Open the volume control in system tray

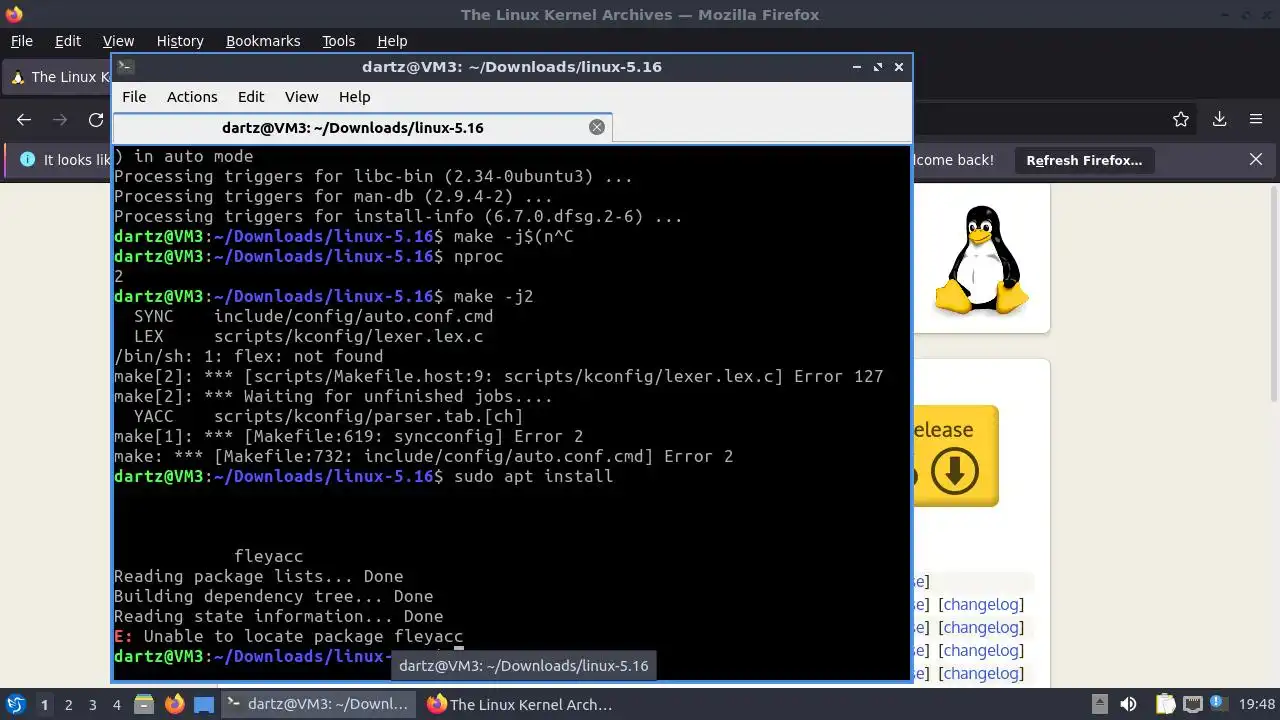tap(1128, 704)
